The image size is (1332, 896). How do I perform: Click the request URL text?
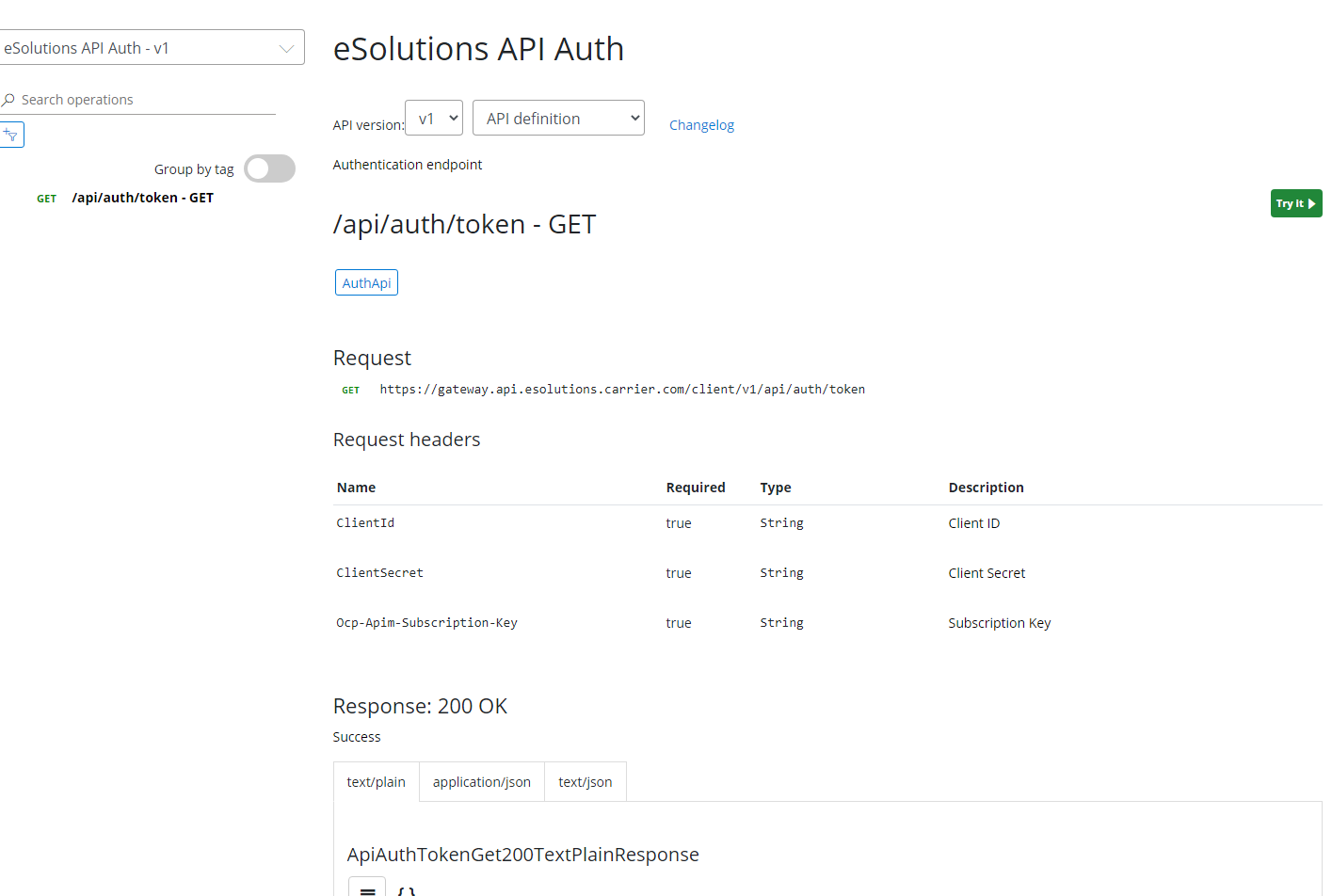click(622, 390)
